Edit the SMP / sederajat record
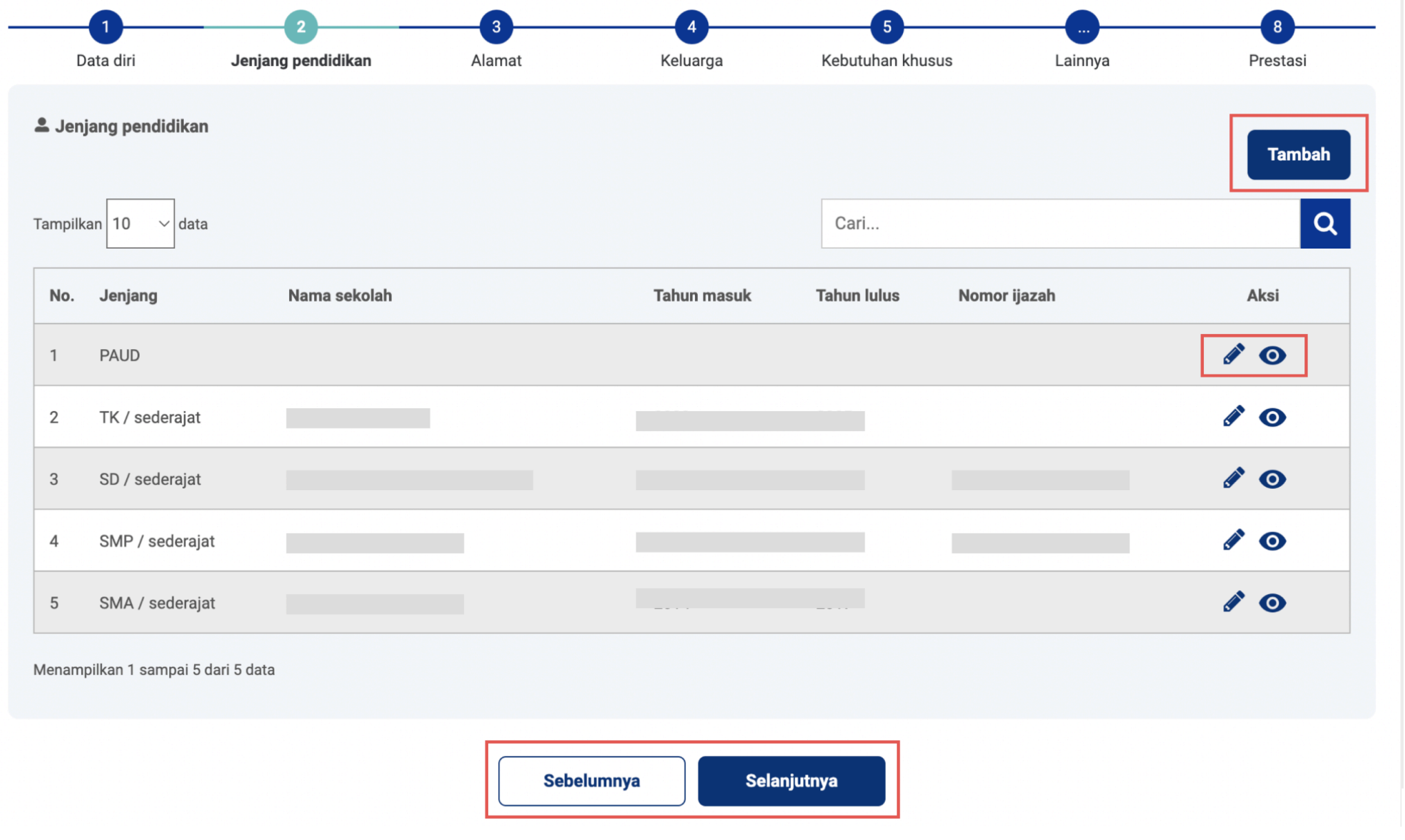This screenshot has width=1405, height=840. (1234, 540)
